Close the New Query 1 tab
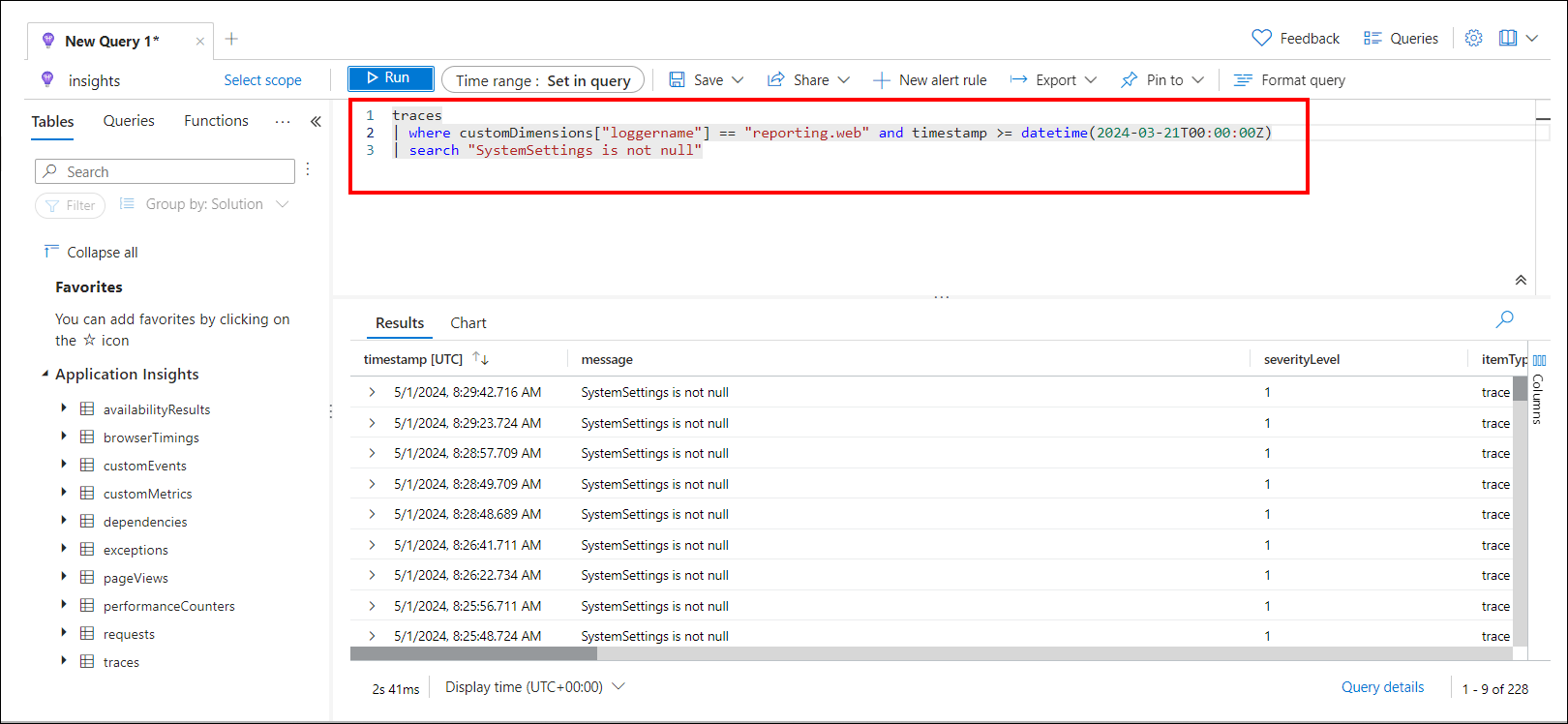This screenshot has height=724, width=1568. pyautogui.click(x=199, y=42)
